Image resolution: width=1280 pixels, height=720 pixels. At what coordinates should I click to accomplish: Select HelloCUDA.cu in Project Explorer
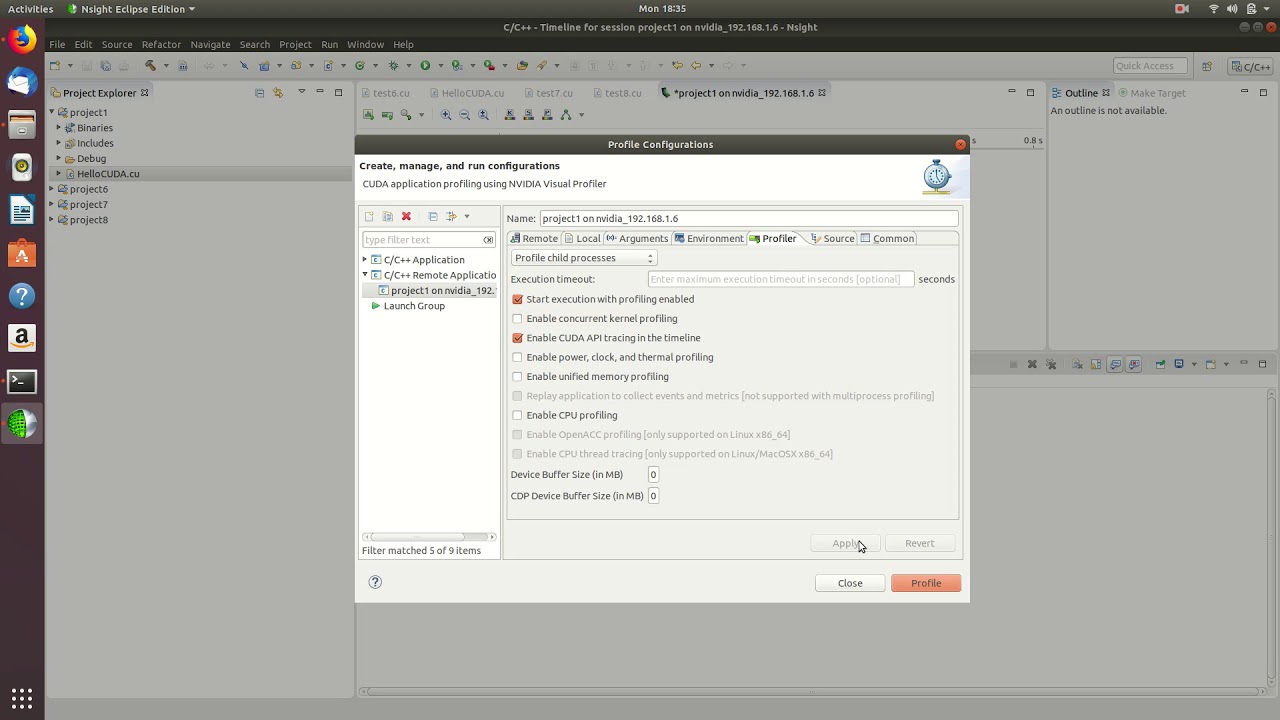(x=108, y=174)
